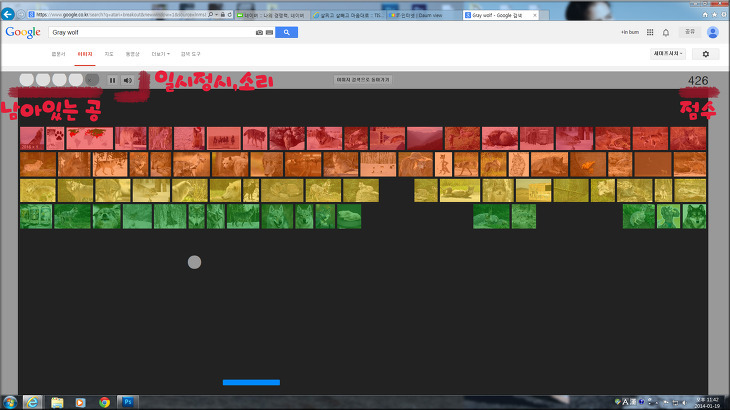Image resolution: width=730 pixels, height=410 pixels.
Task: Switch to the Daum view browser tab
Action: click(x=423, y=15)
